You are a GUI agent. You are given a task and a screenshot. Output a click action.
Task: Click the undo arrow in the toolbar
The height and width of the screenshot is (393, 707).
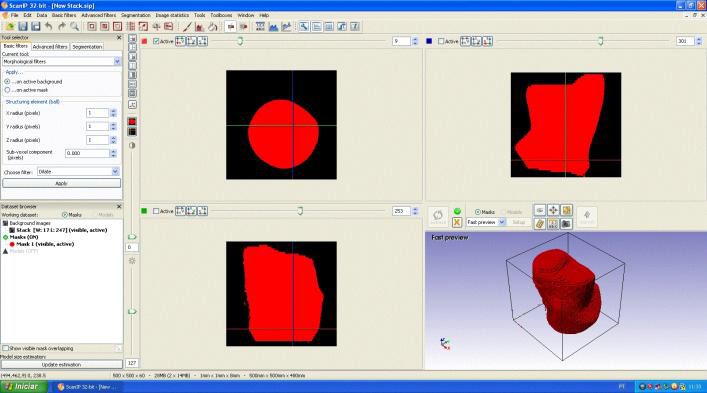coord(49,27)
